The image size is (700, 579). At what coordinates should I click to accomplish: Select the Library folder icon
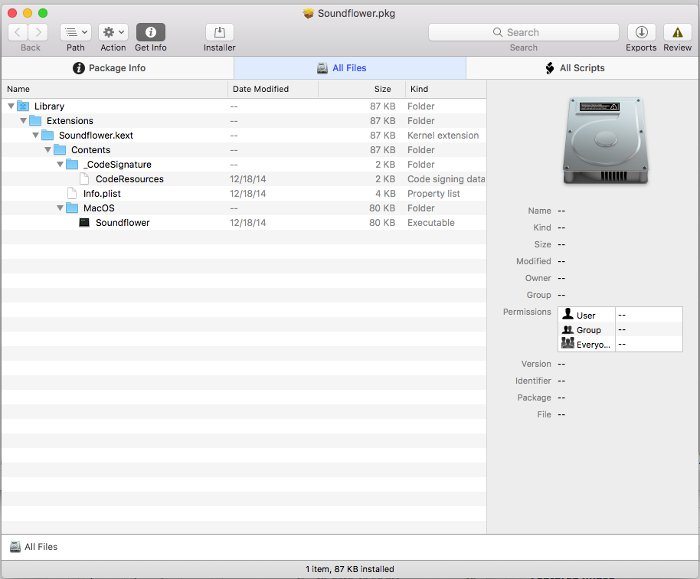(23, 106)
